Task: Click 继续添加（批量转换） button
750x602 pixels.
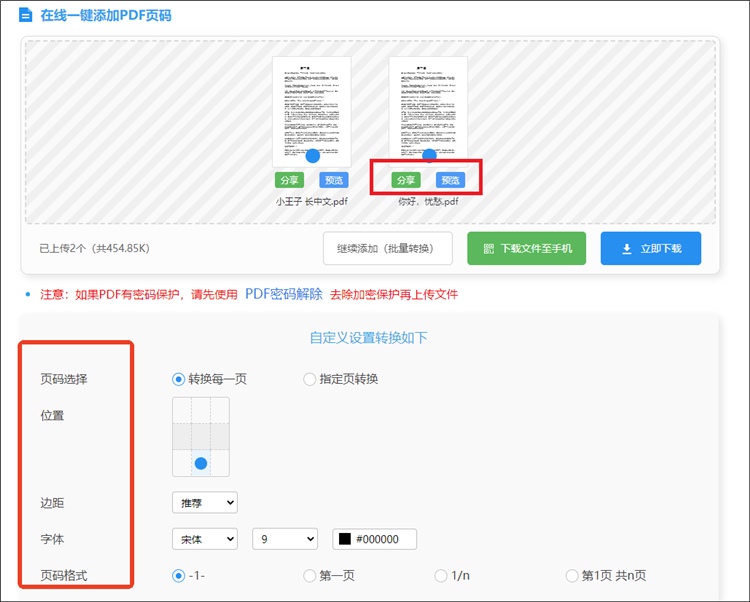Action: click(388, 248)
